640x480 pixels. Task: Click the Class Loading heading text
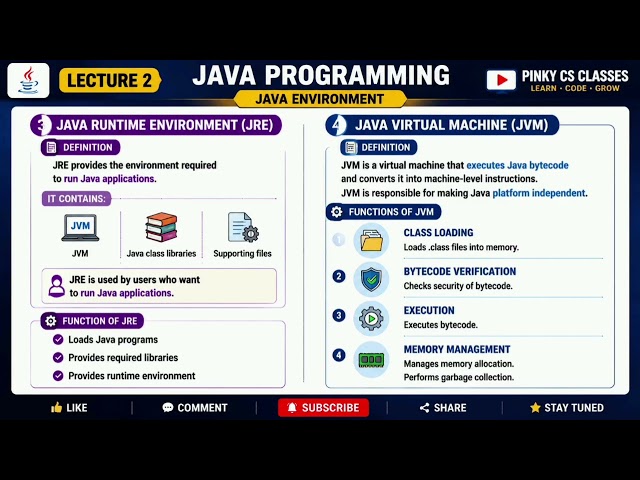(x=438, y=233)
